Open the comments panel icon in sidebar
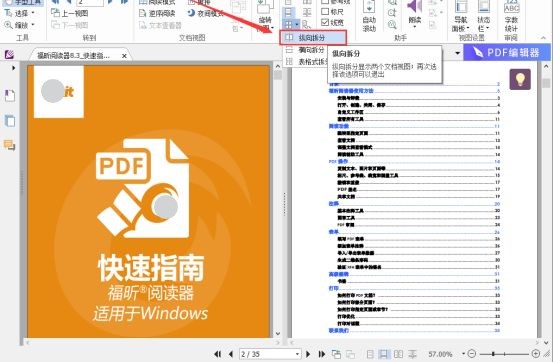 (x=10, y=145)
